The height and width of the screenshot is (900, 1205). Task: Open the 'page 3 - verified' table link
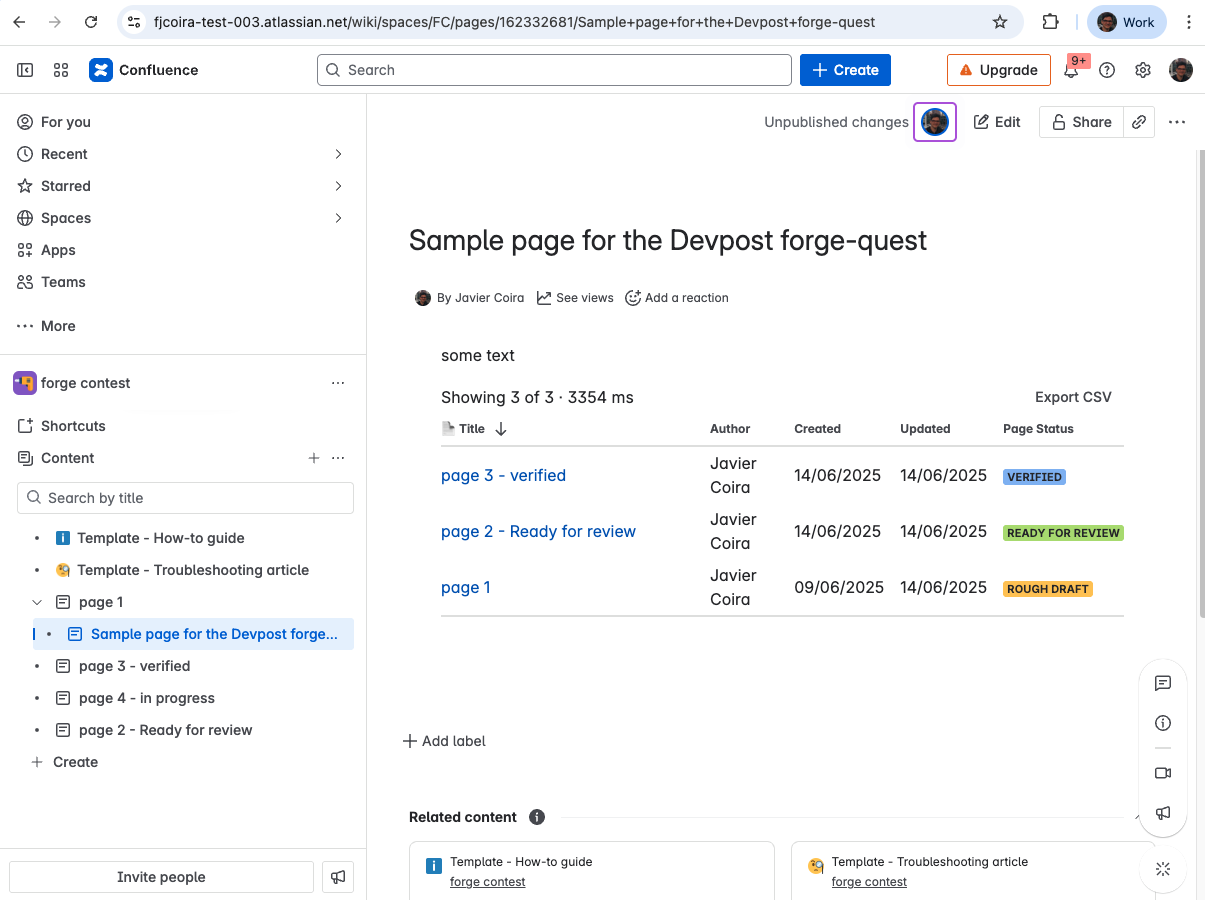pos(503,476)
